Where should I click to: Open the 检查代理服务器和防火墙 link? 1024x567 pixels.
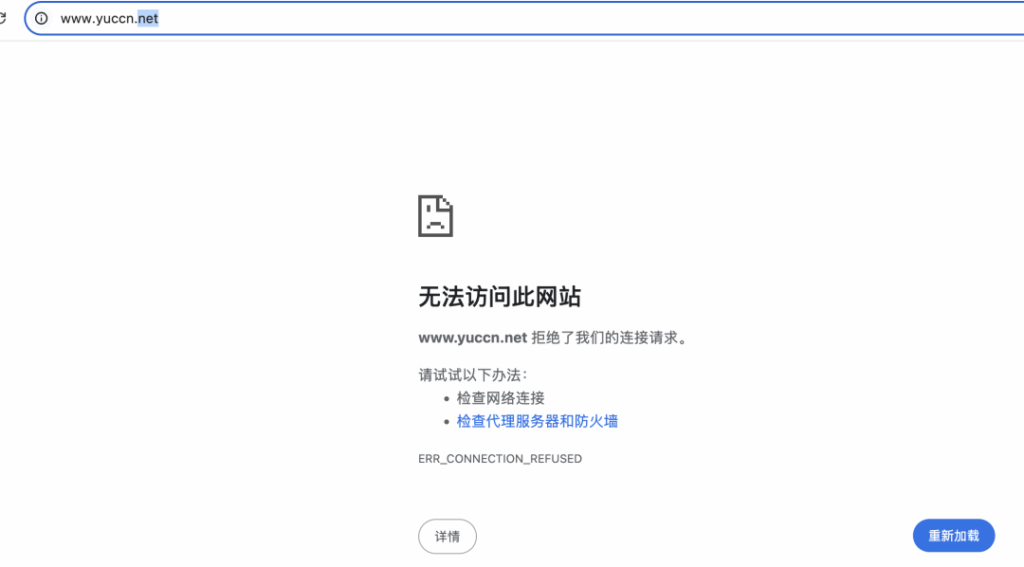(537, 421)
